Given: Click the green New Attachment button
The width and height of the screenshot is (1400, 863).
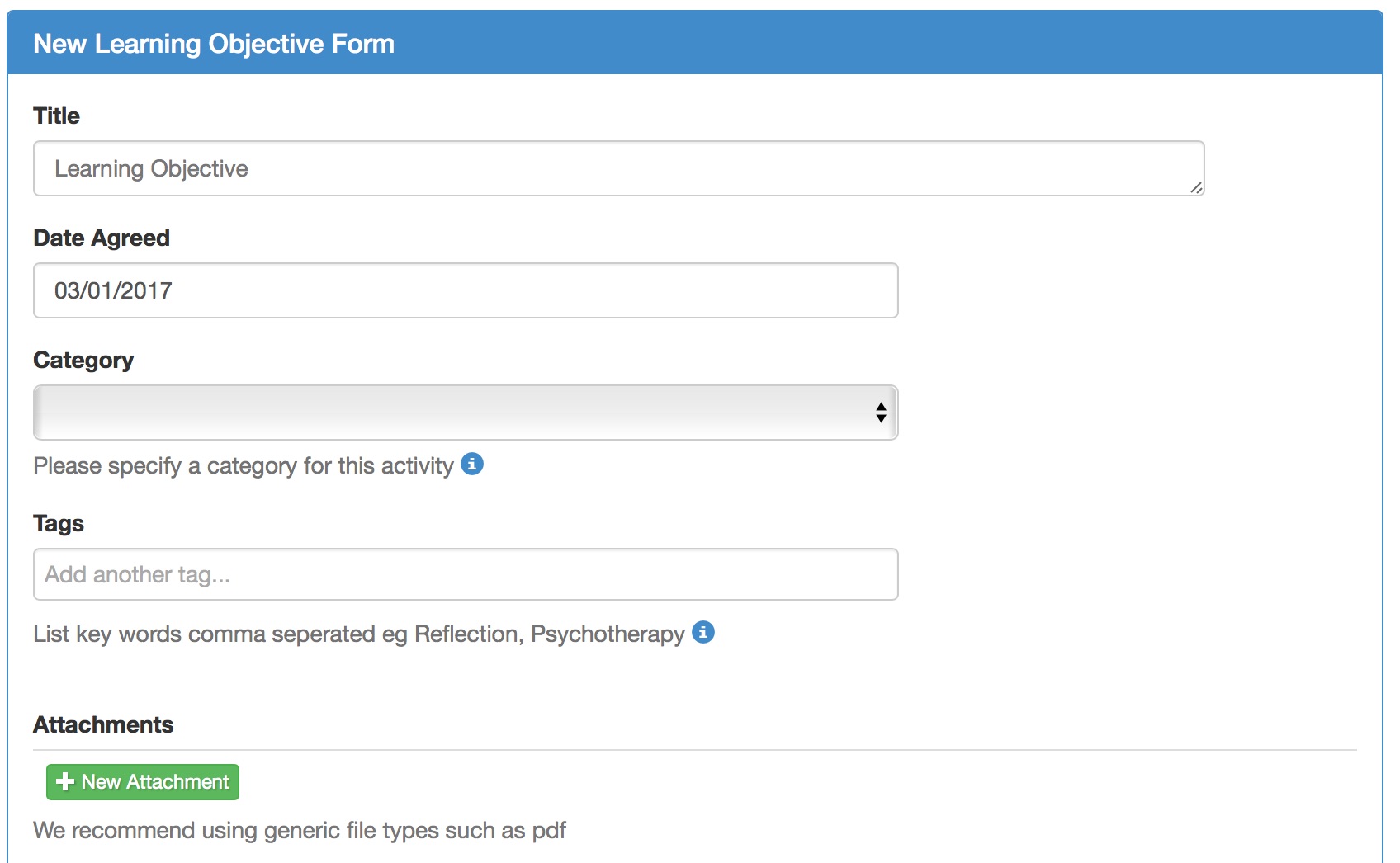Looking at the screenshot, I should click(x=143, y=782).
